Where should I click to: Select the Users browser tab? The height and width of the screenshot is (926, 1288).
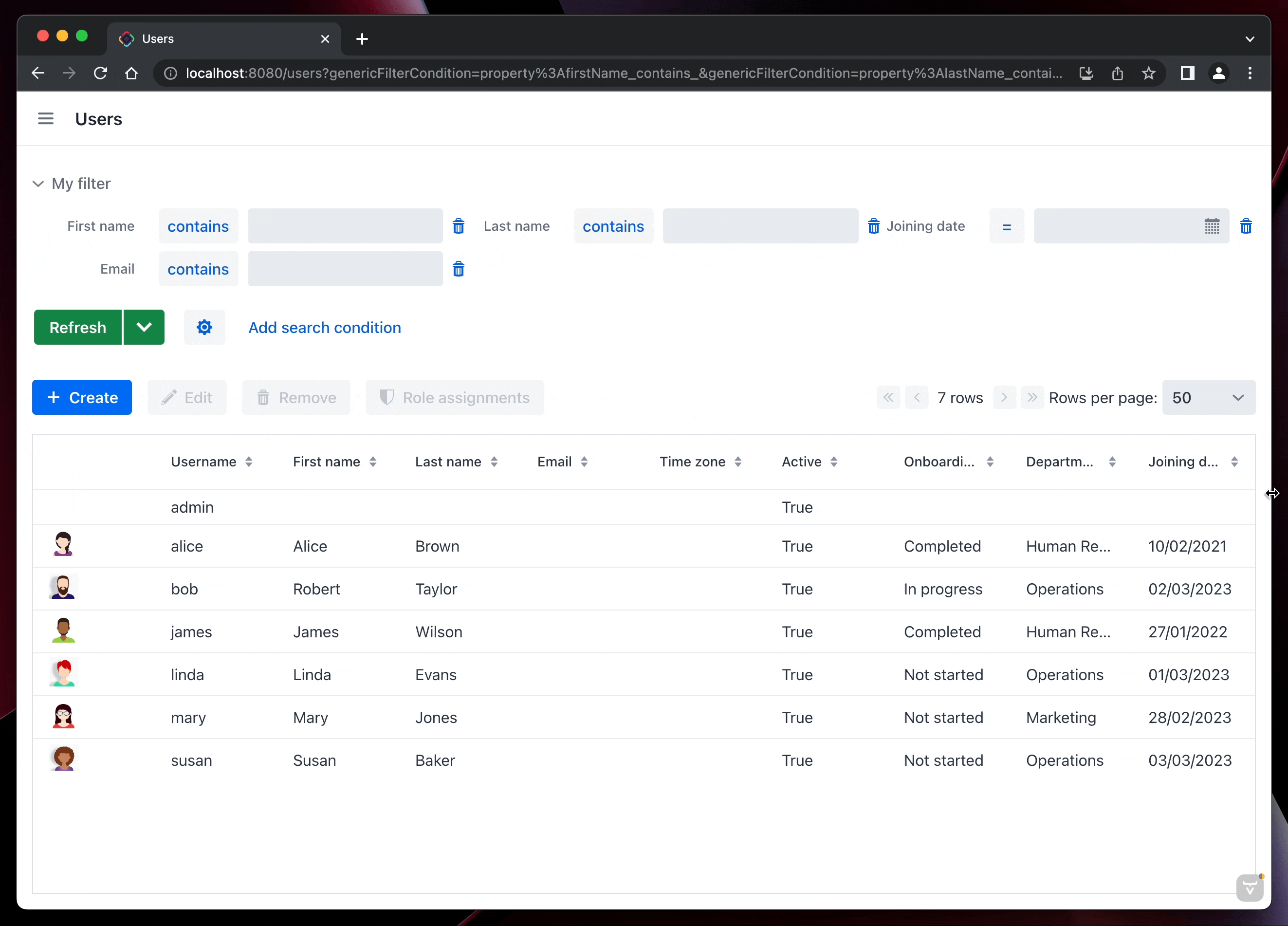click(x=224, y=38)
